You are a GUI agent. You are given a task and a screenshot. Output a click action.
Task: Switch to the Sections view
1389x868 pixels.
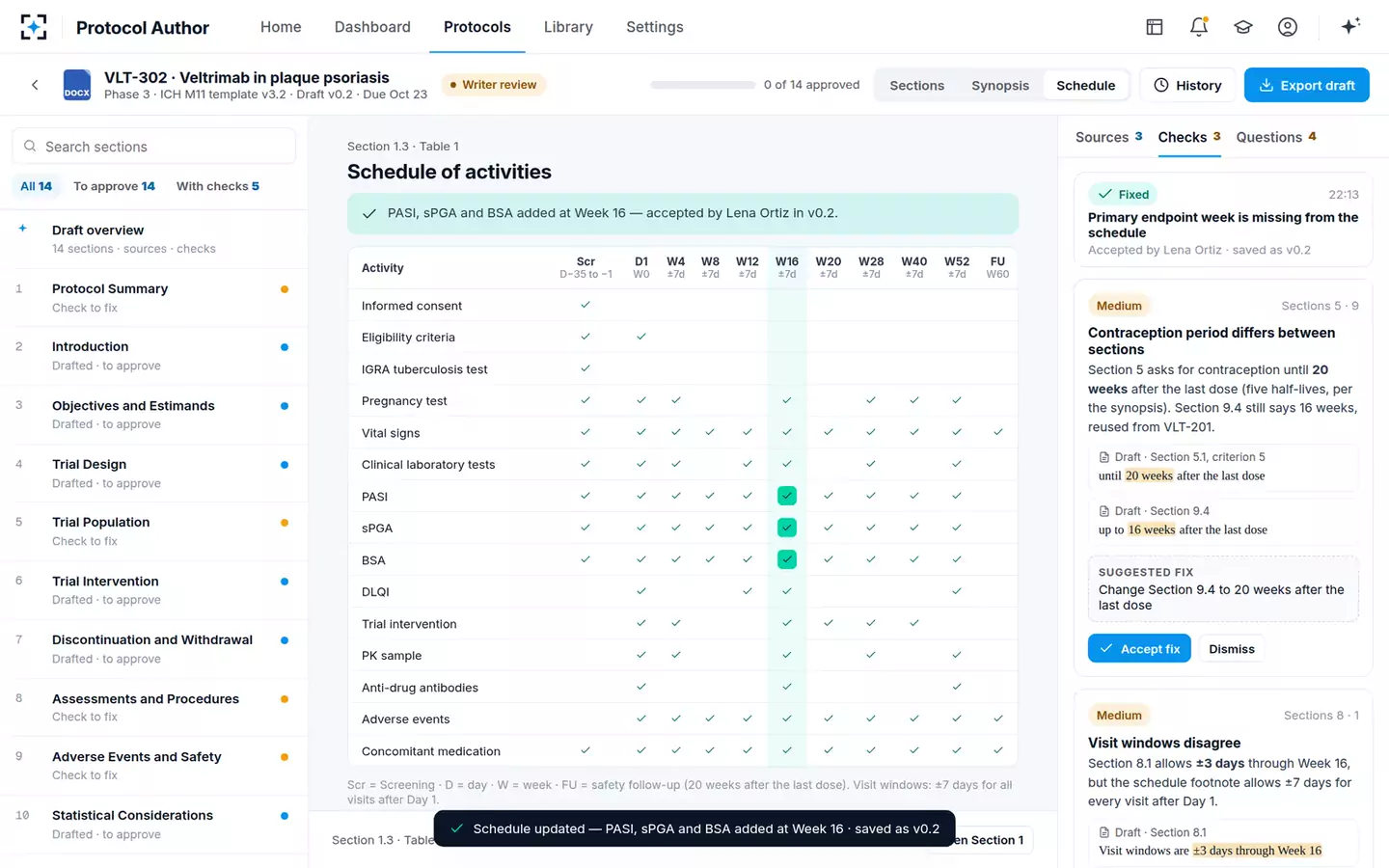(x=916, y=85)
